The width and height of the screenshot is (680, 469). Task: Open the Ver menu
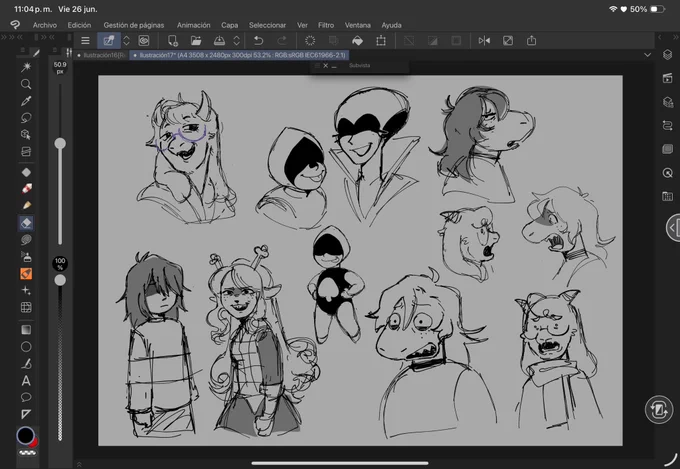pos(302,25)
